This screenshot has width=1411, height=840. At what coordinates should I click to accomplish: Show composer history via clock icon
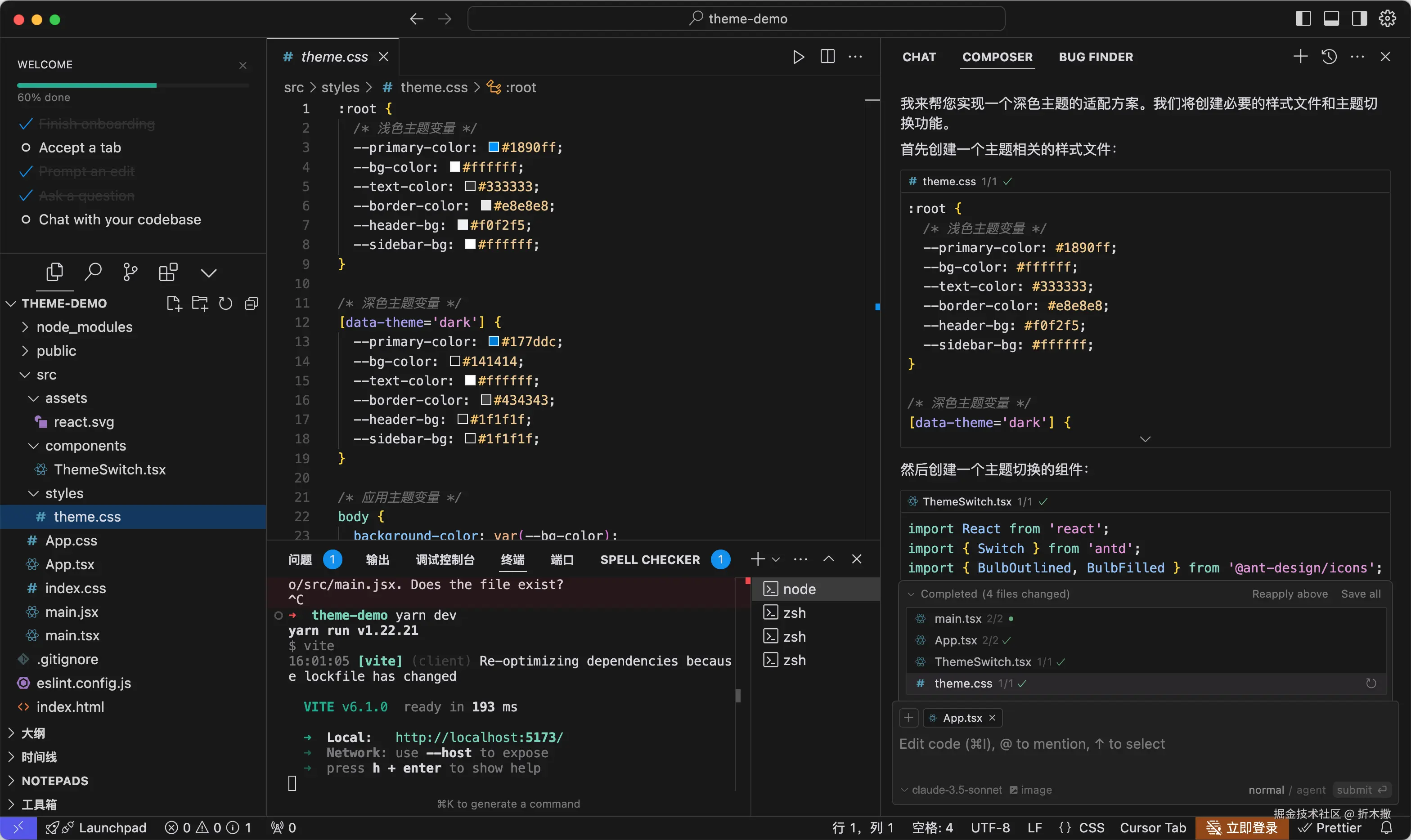point(1329,57)
